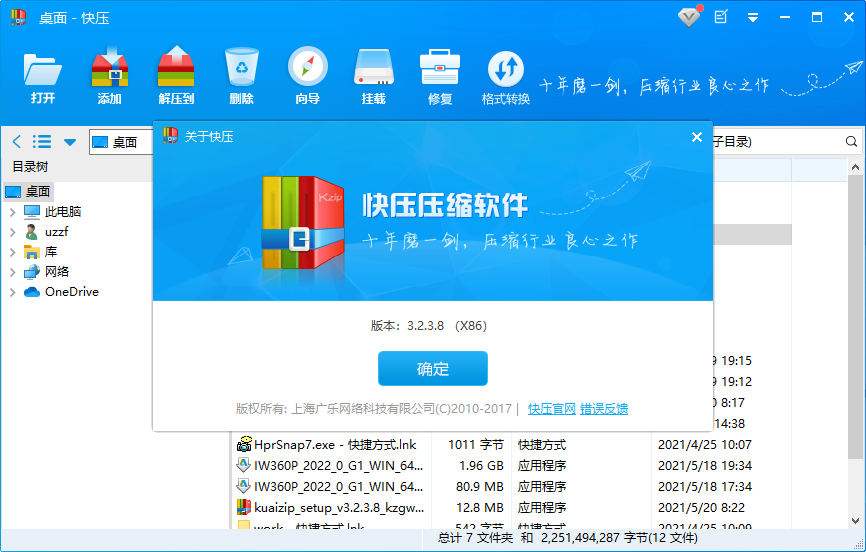Click the Kzip logo in about dialog
Image resolution: width=866 pixels, height=552 pixels.
303,222
